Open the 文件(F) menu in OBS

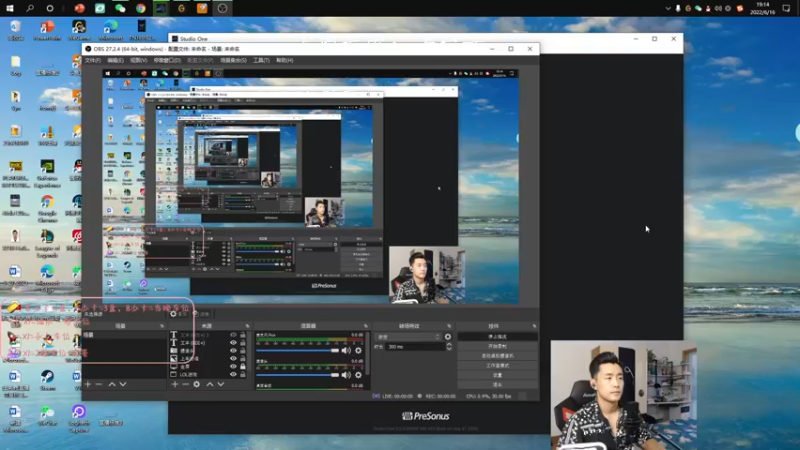pyautogui.click(x=92, y=60)
